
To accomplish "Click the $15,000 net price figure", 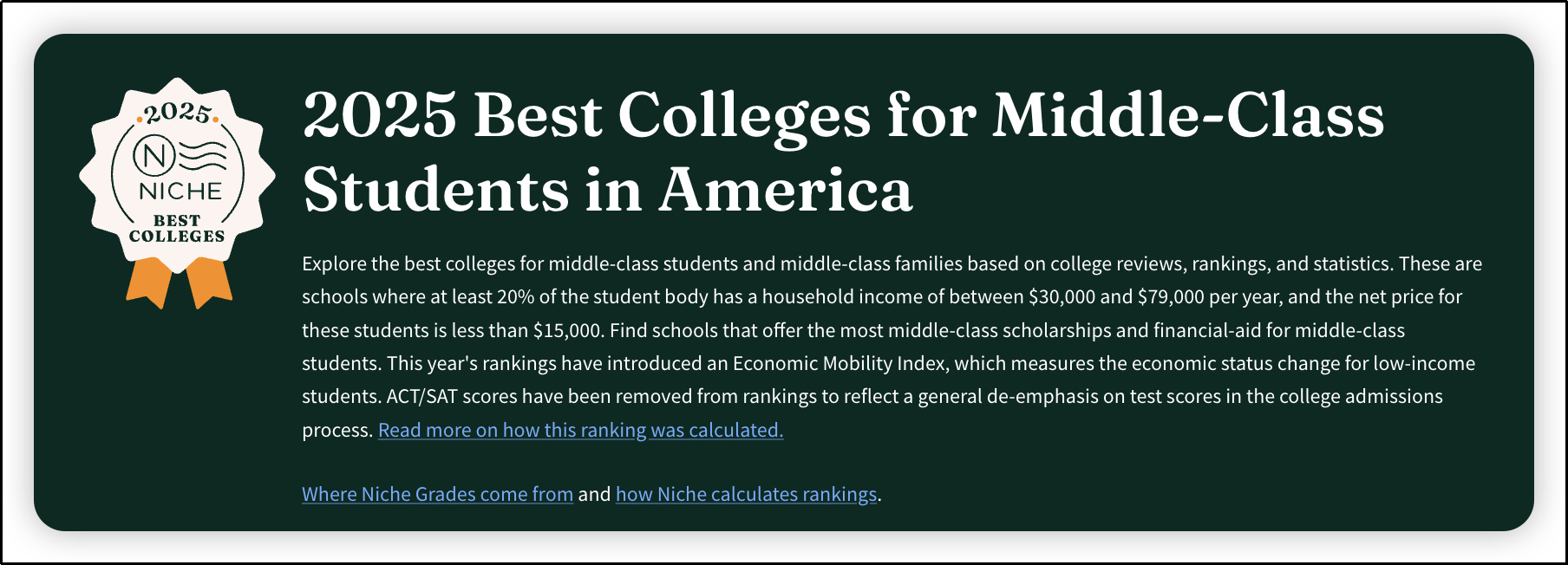I will click(x=567, y=330).
